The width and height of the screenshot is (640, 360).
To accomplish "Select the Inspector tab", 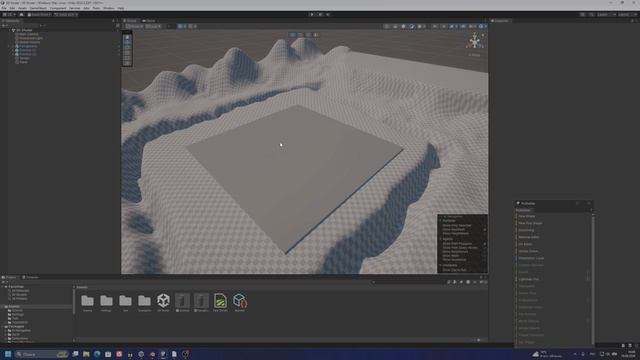I will [x=500, y=21].
